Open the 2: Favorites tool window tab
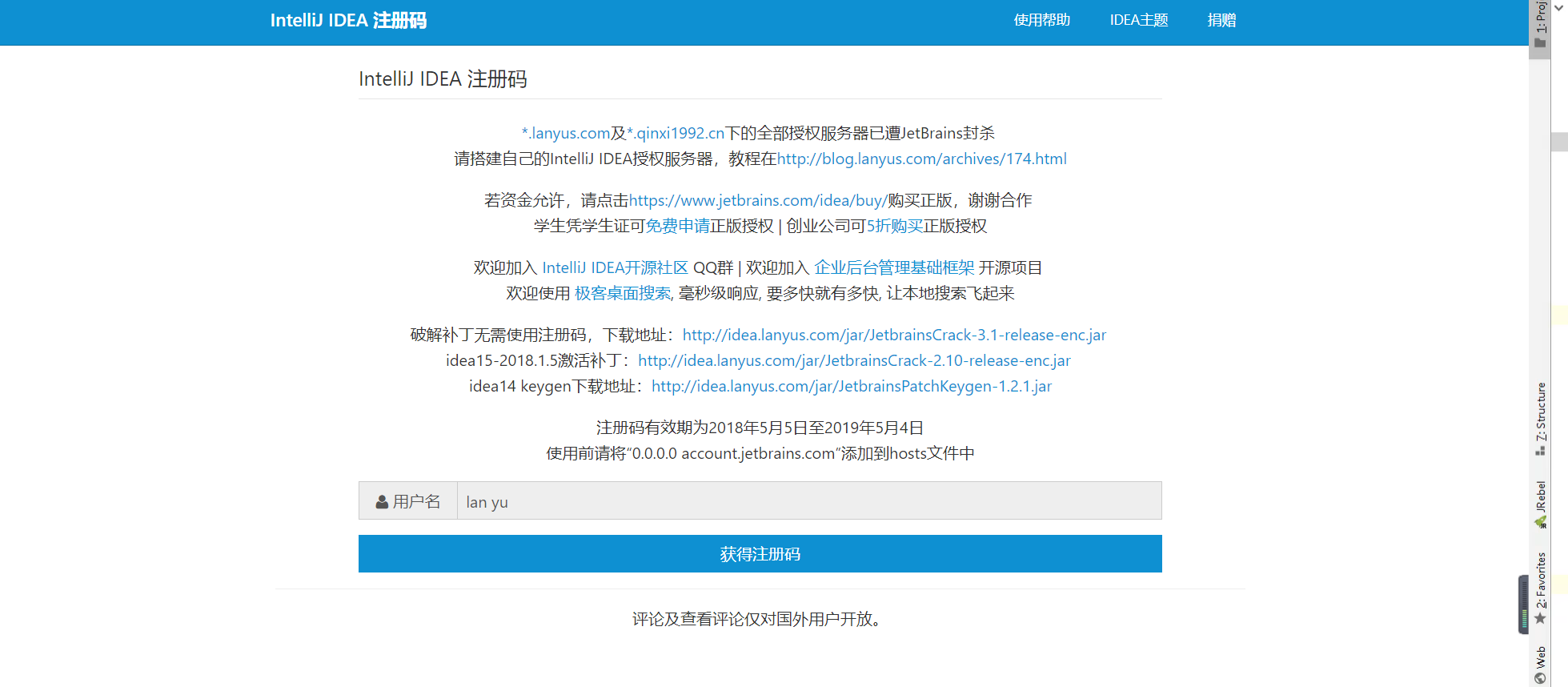This screenshot has height=687, width=1568. coord(1539,589)
